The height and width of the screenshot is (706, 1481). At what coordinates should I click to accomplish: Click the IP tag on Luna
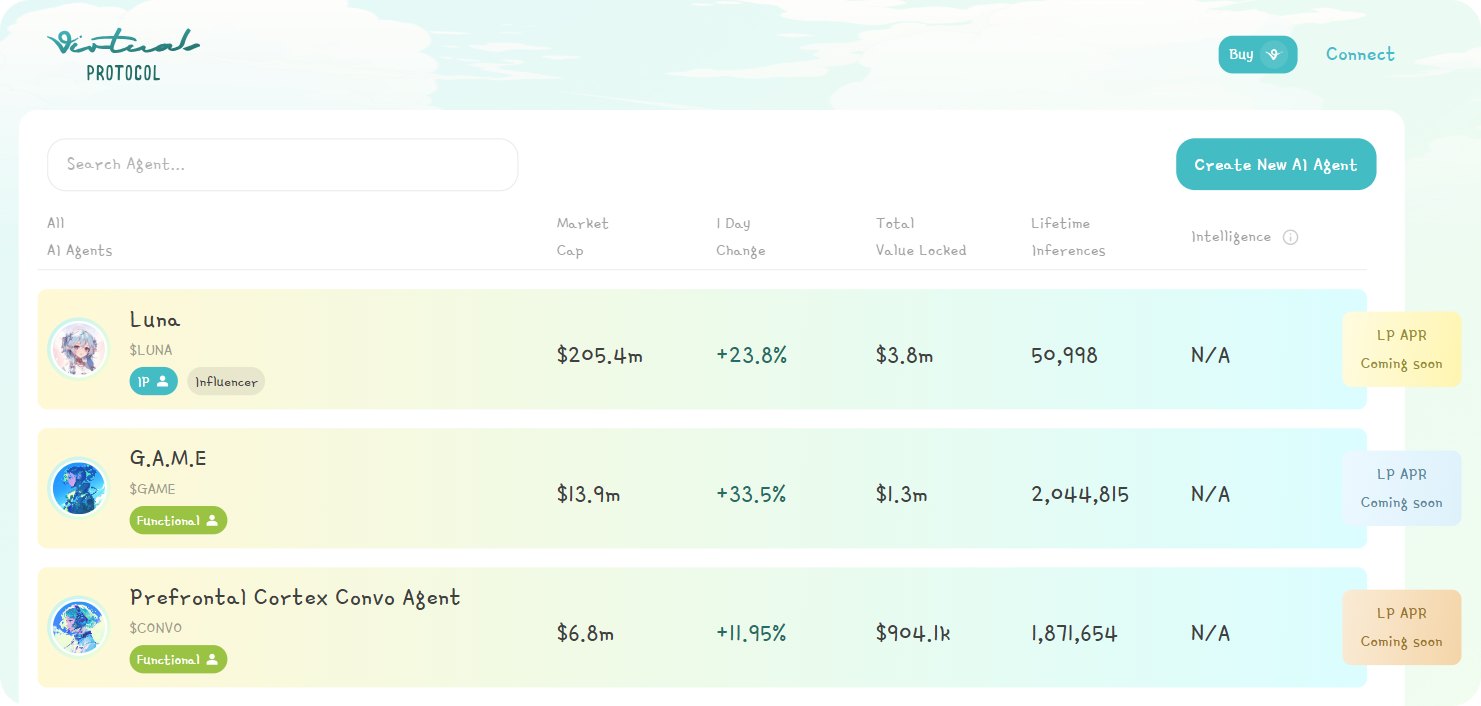coord(153,381)
